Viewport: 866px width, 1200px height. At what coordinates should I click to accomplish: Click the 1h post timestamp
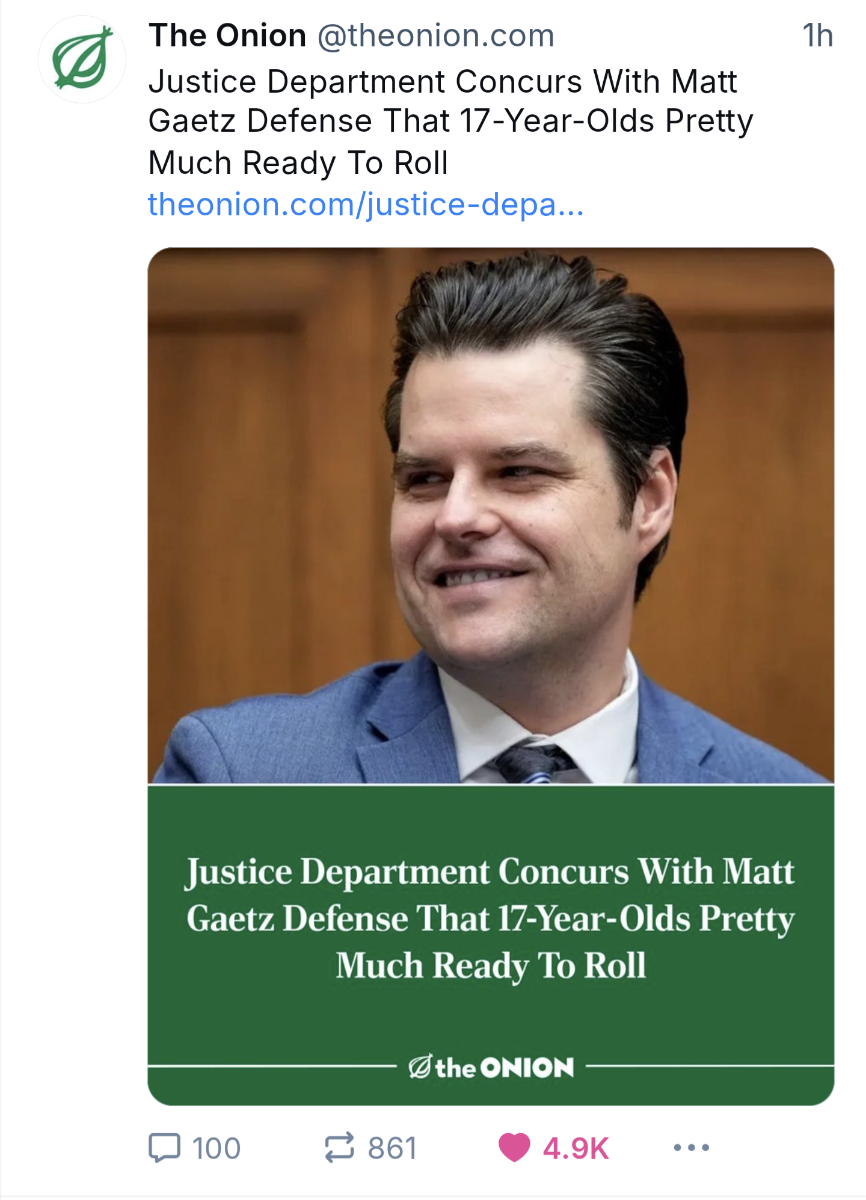(x=817, y=36)
